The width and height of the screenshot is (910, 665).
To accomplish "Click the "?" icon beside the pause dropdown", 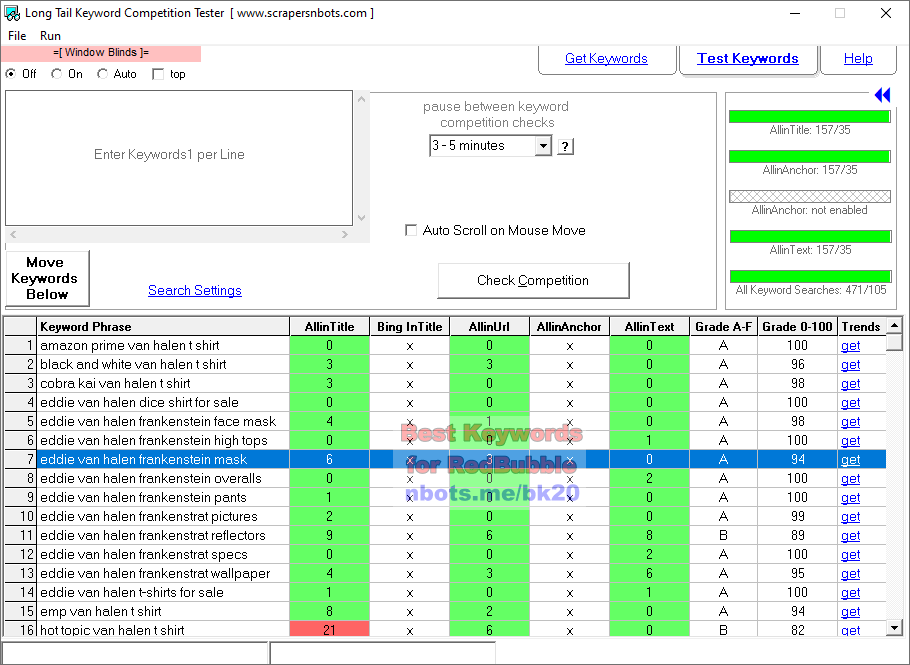I will tap(565, 146).
